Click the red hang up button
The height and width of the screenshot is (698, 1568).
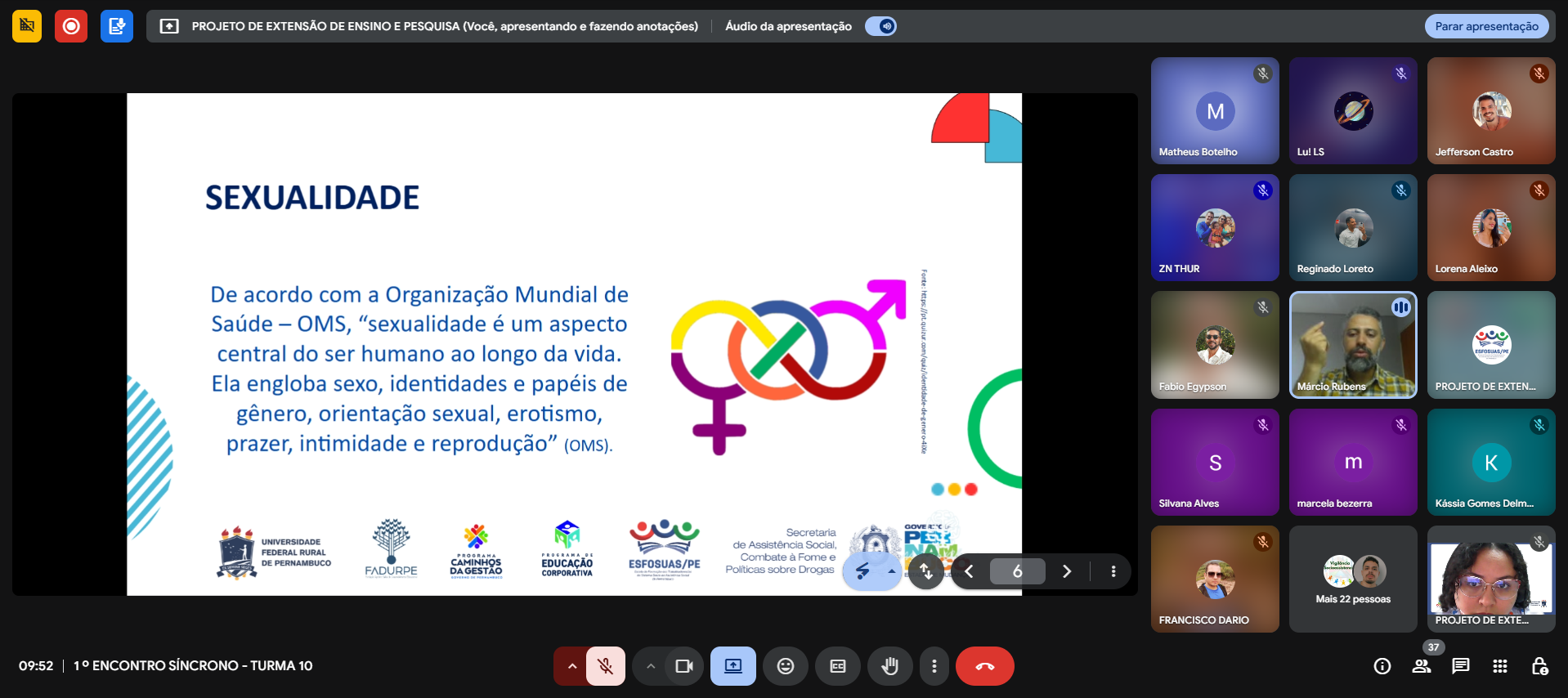click(x=984, y=666)
